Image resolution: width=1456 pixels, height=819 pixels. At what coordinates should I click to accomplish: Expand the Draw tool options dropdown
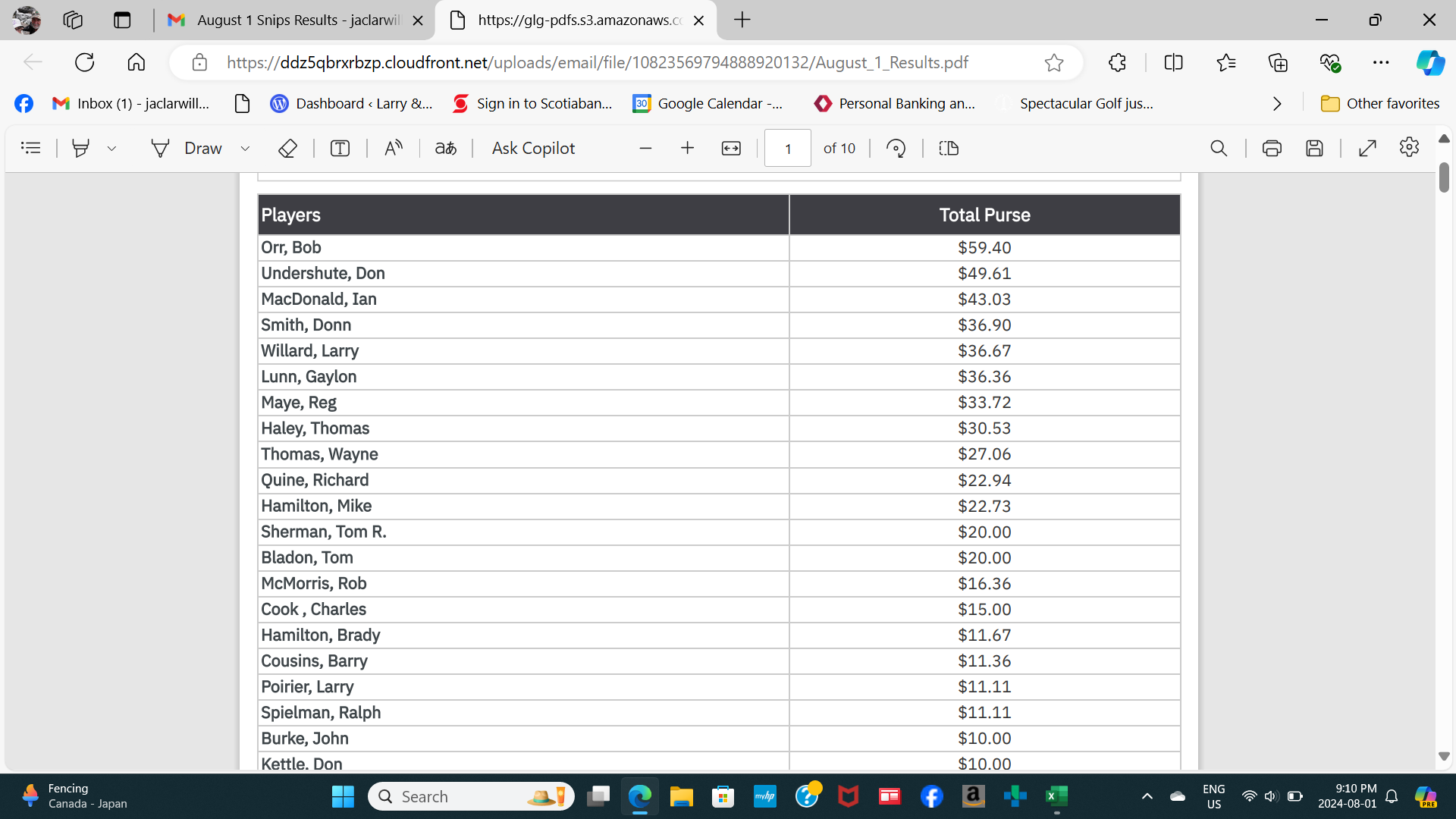tap(245, 149)
